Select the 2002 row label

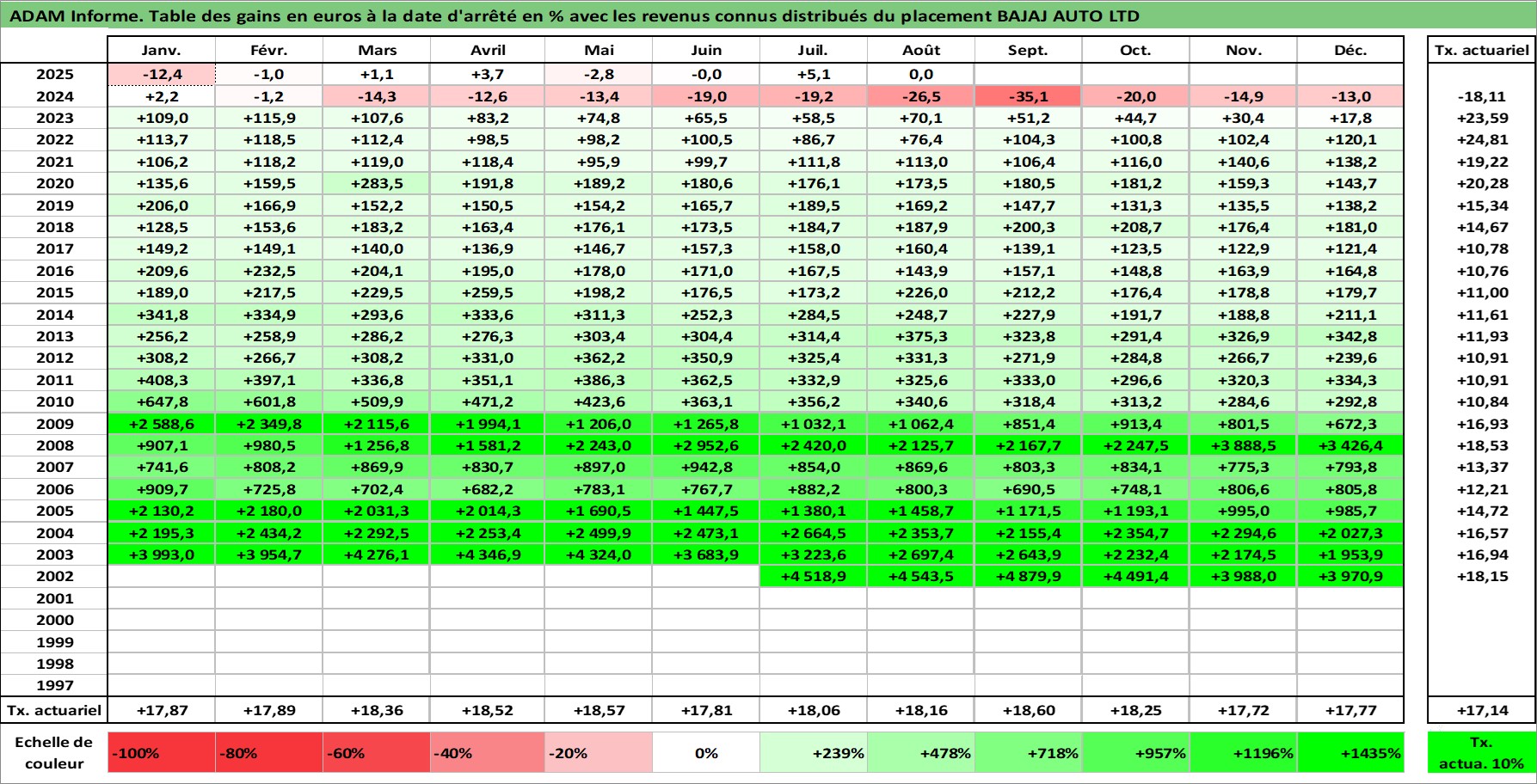click(54, 576)
